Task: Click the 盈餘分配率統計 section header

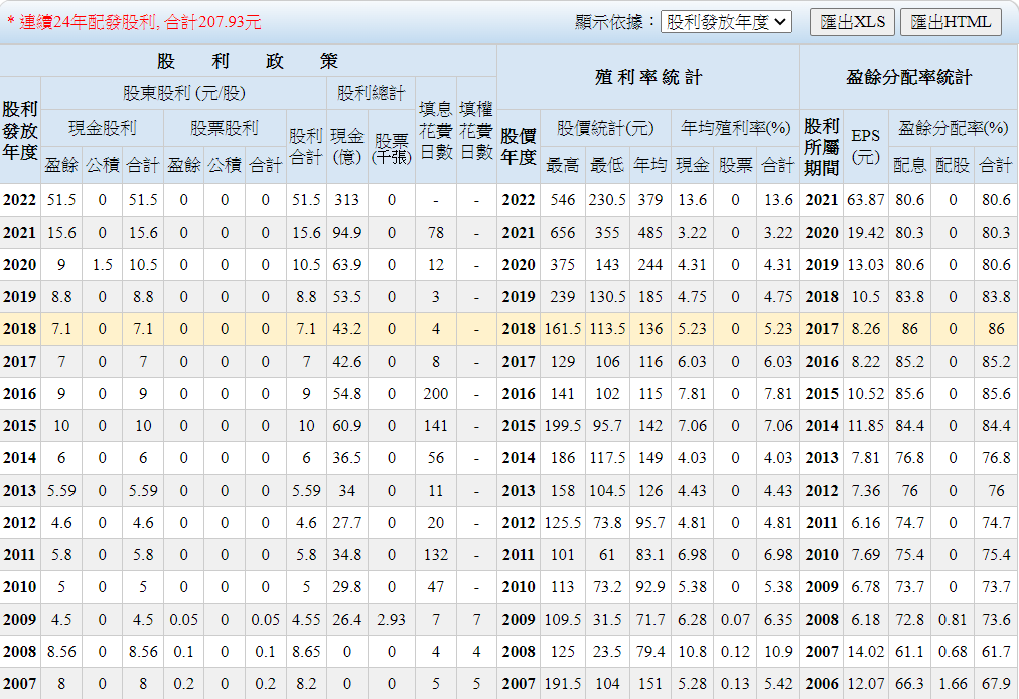Action: click(x=908, y=77)
